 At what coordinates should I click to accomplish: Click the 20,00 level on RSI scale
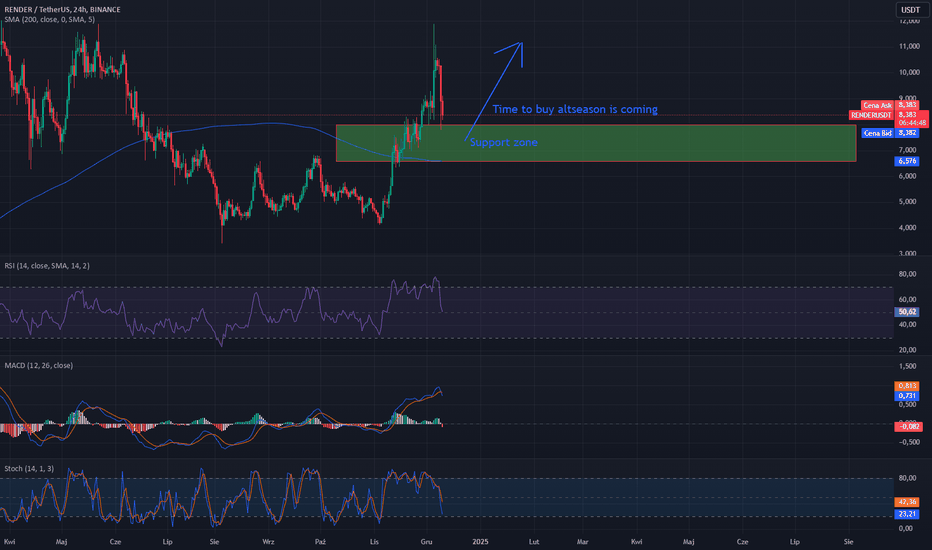(907, 350)
